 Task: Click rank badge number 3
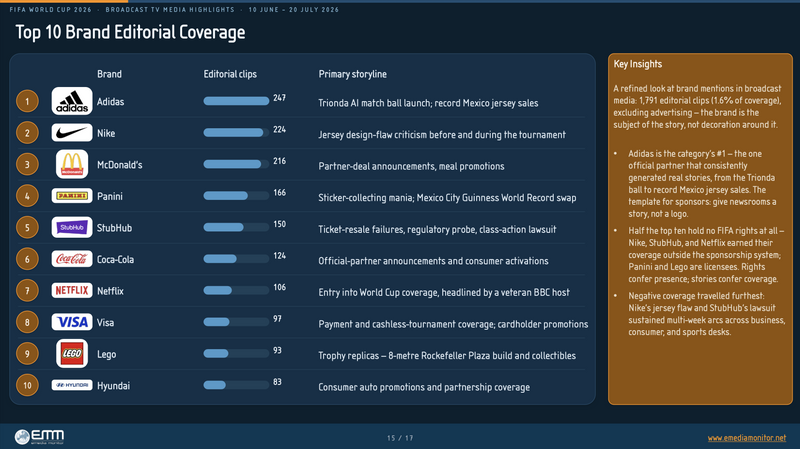(x=28, y=164)
